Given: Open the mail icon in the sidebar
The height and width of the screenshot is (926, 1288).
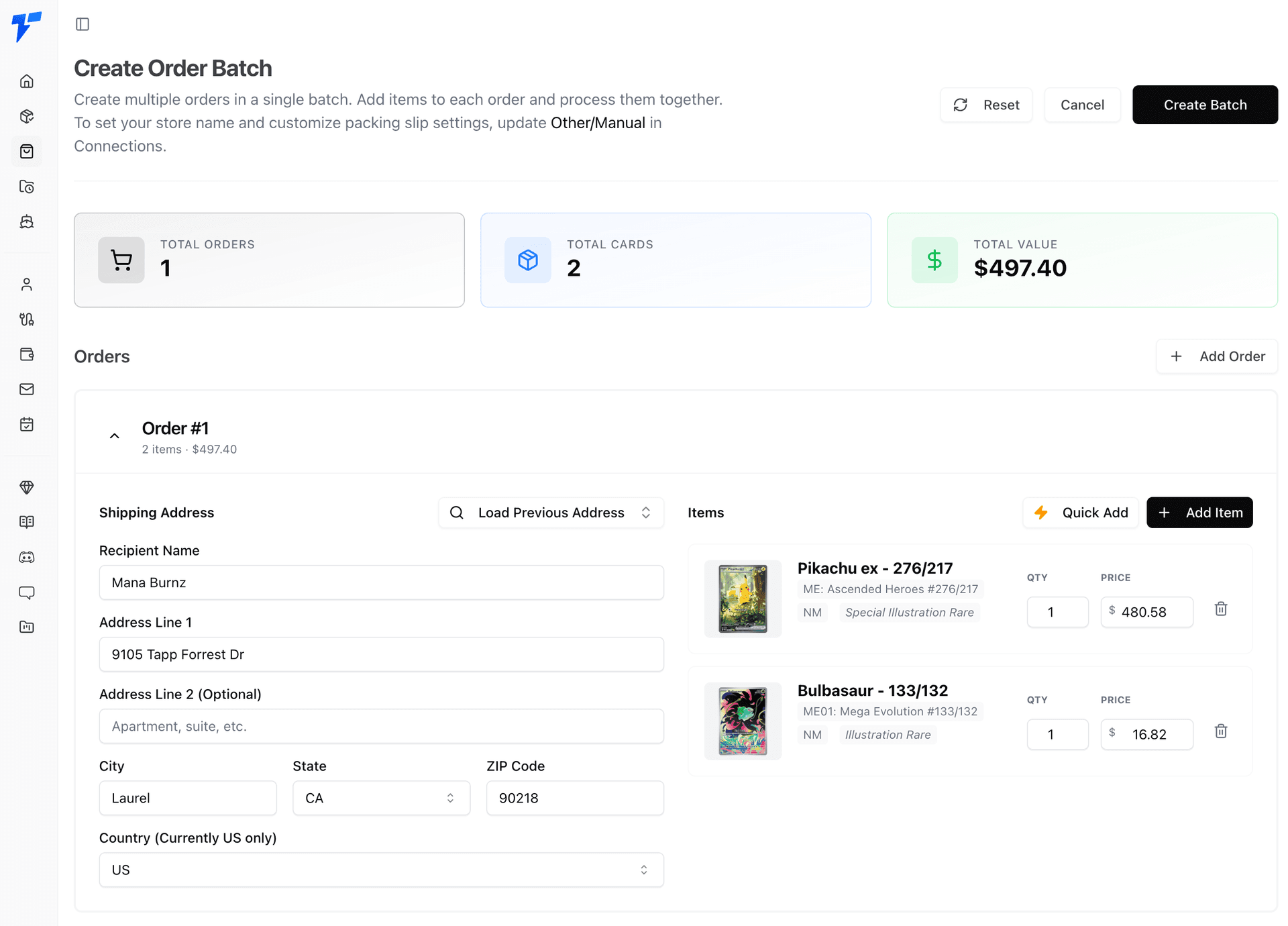Looking at the screenshot, I should point(27,389).
